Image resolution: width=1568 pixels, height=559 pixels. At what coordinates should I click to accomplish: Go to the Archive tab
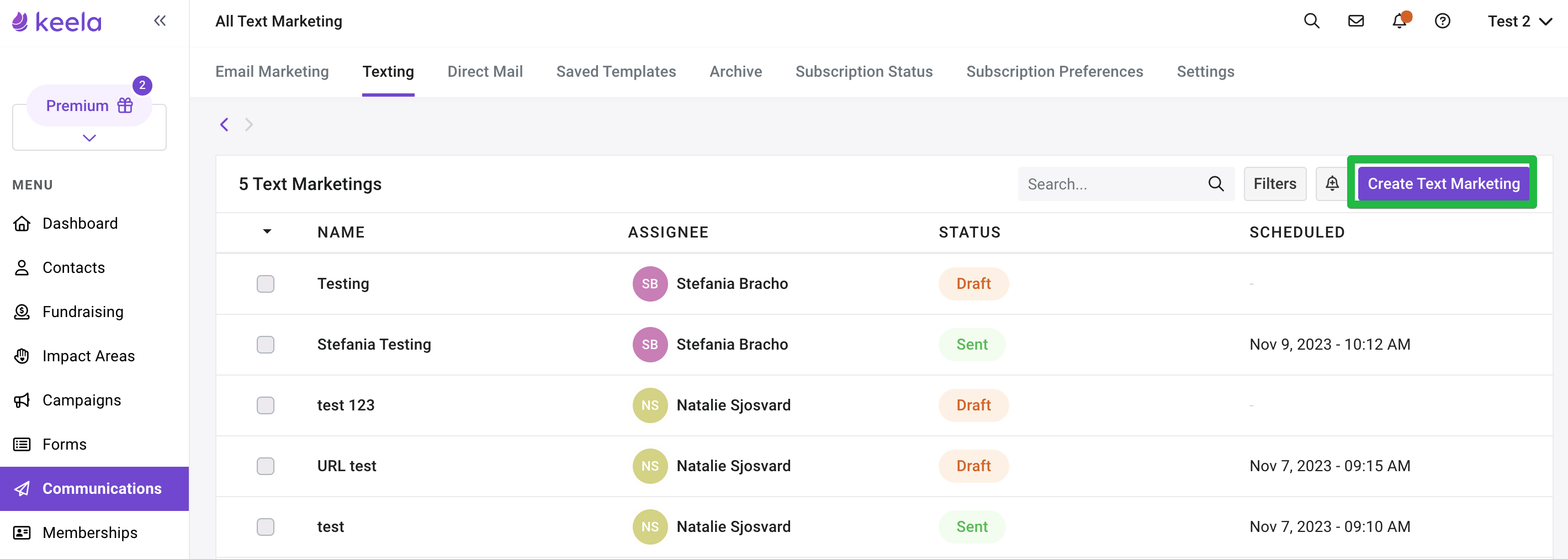coord(735,72)
